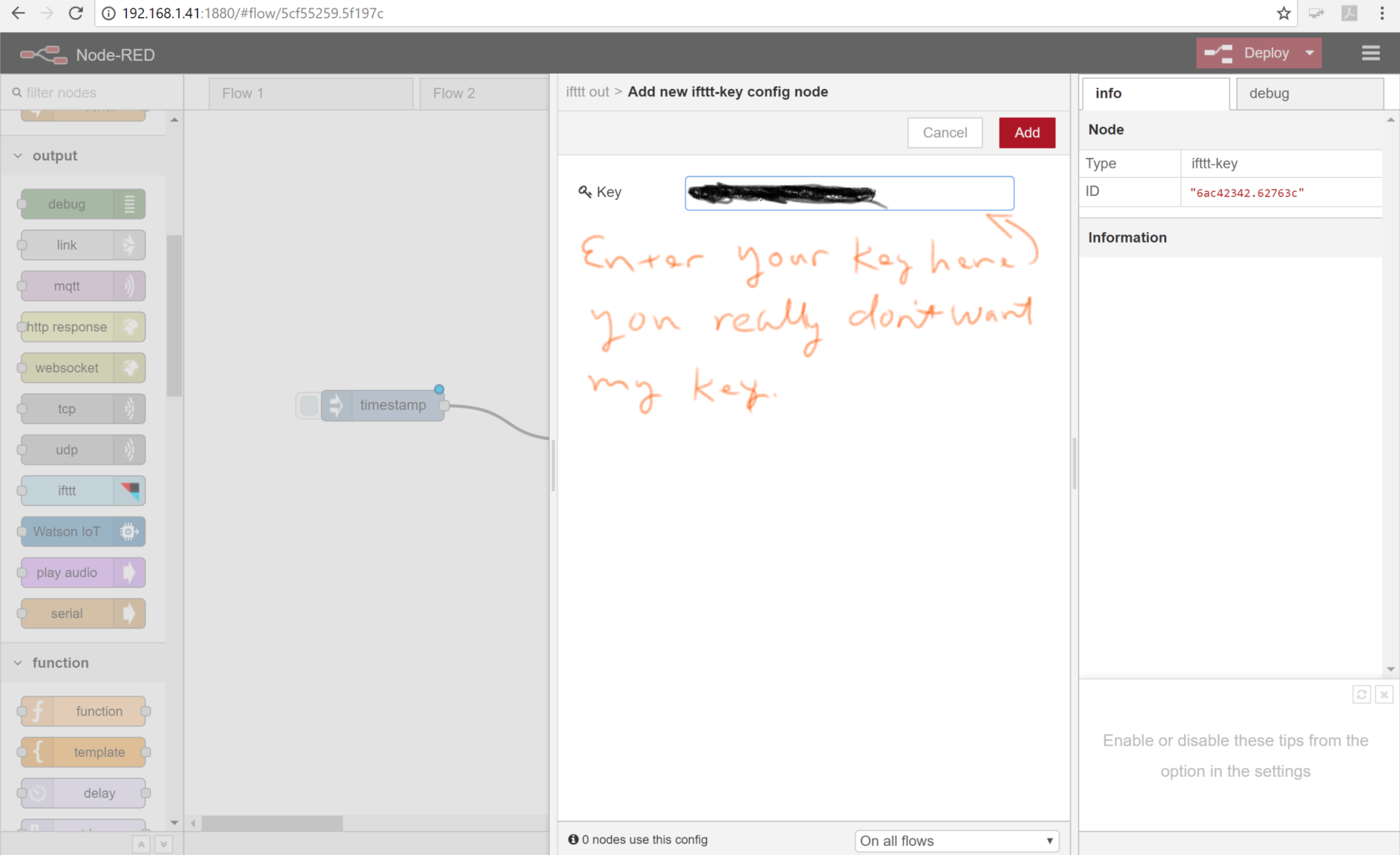1400x855 pixels.
Task: Go back with the browser back arrow
Action: [x=18, y=13]
